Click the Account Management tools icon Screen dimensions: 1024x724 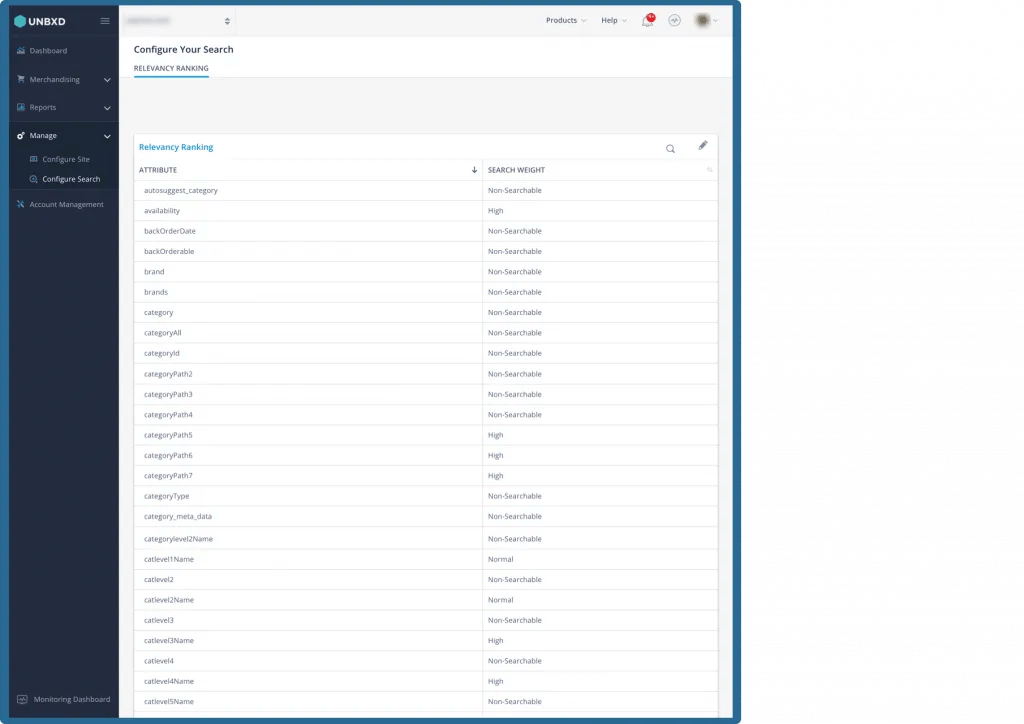(21, 204)
